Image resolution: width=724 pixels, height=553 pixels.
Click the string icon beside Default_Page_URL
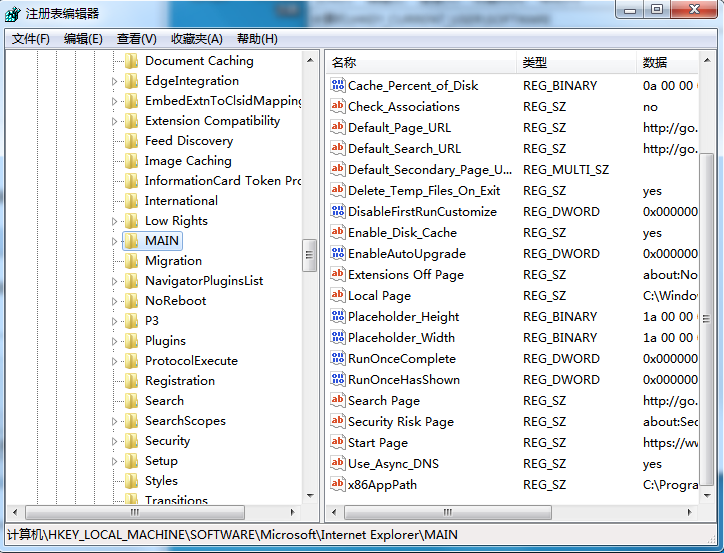(338, 127)
